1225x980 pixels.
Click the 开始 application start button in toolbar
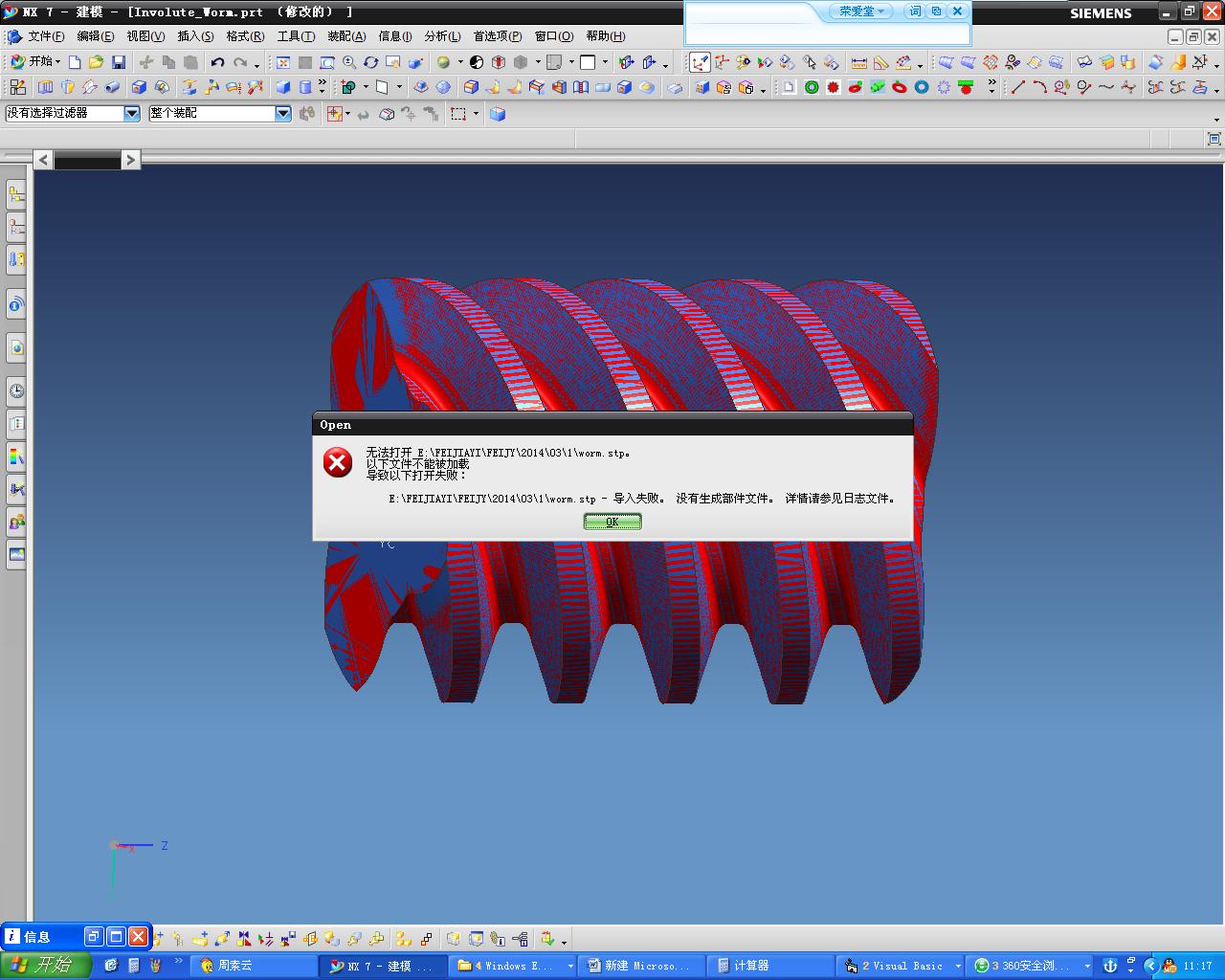point(34,62)
